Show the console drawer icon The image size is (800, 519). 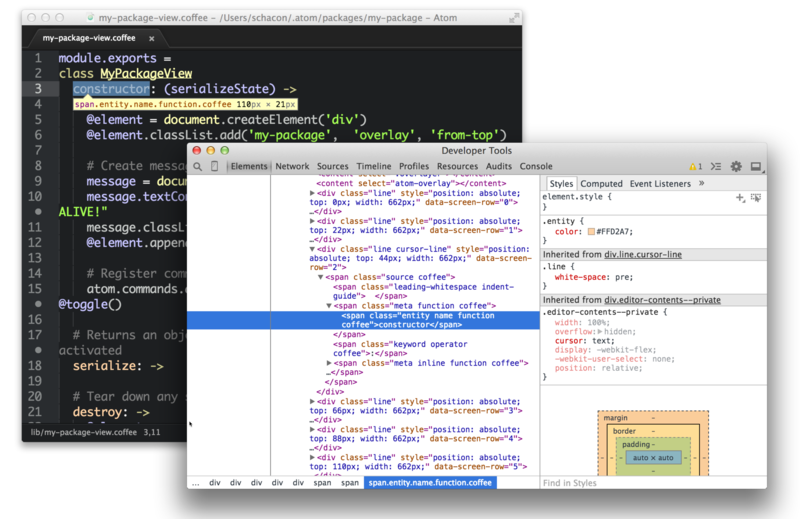pos(717,167)
